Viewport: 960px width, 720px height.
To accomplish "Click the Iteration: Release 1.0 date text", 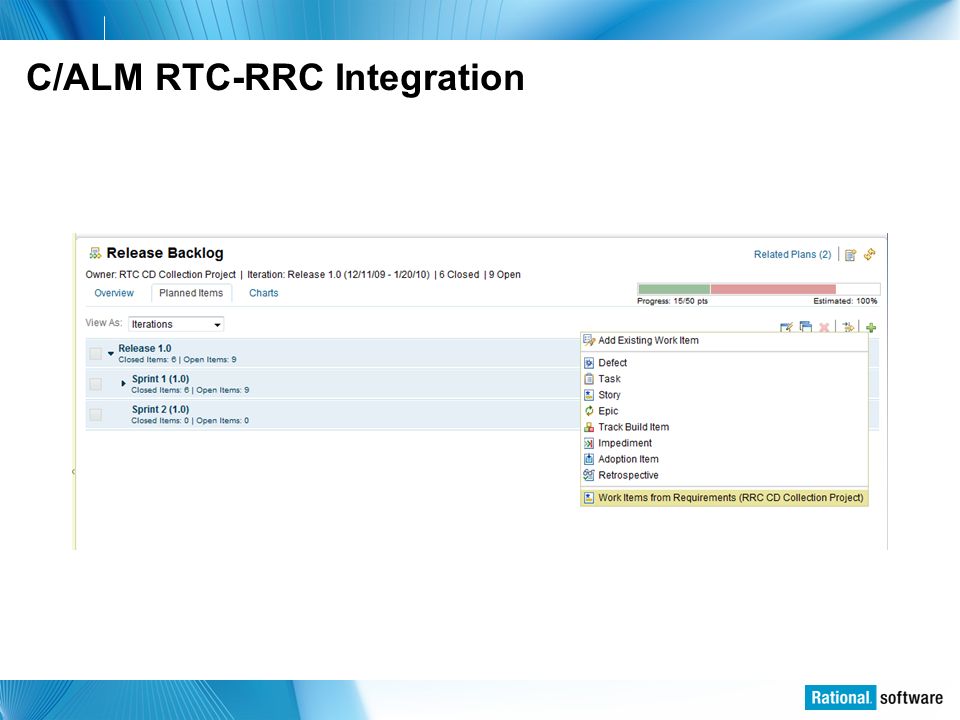I will 339,275.
